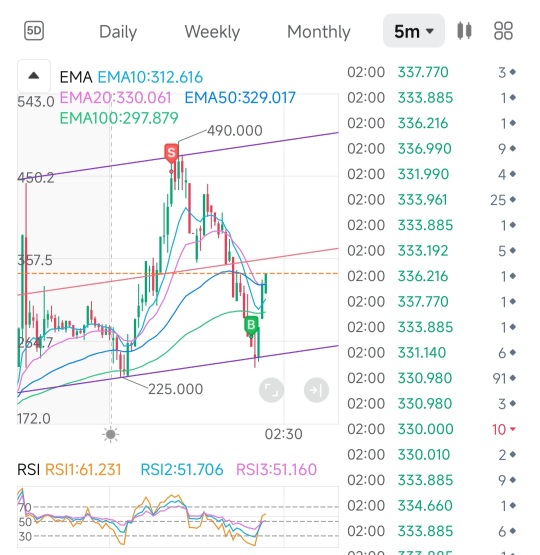Select the 336.990 trade row

coord(431,149)
